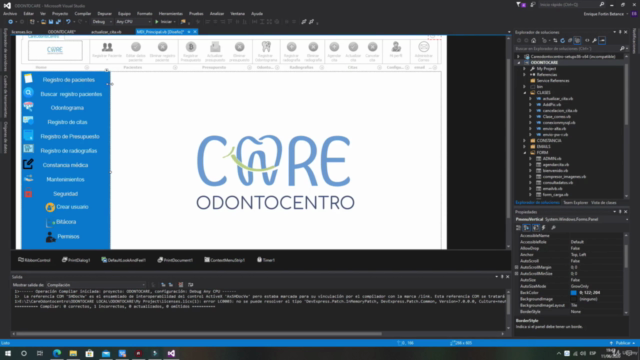
Task: Click the Cancelar cita ribbon icon
Action: [372, 47]
